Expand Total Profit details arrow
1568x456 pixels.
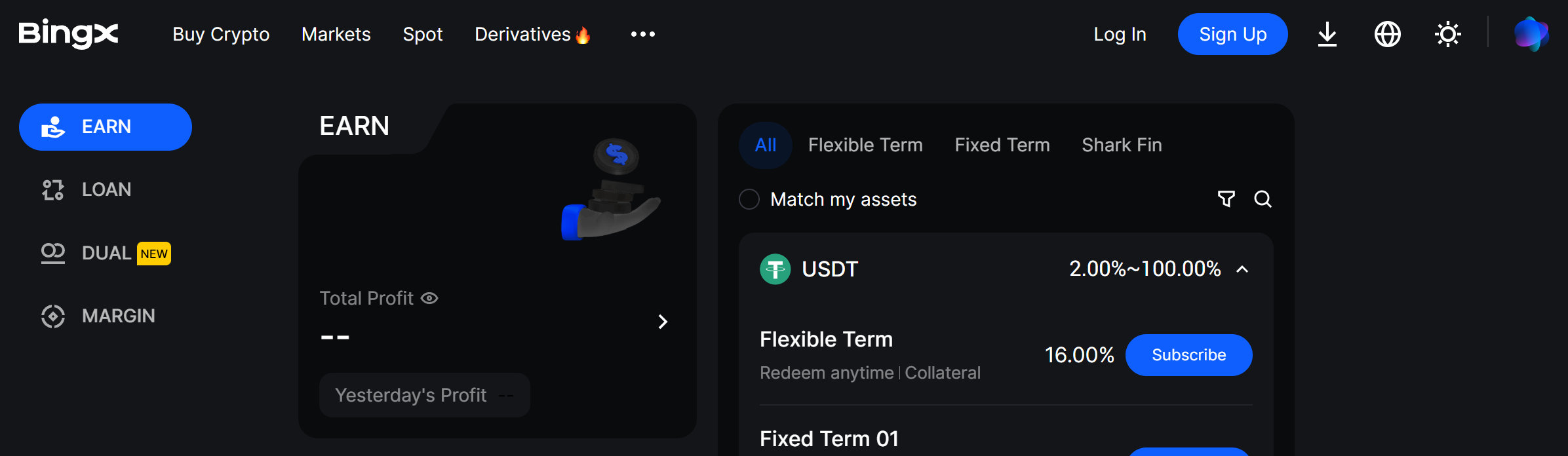point(663,322)
